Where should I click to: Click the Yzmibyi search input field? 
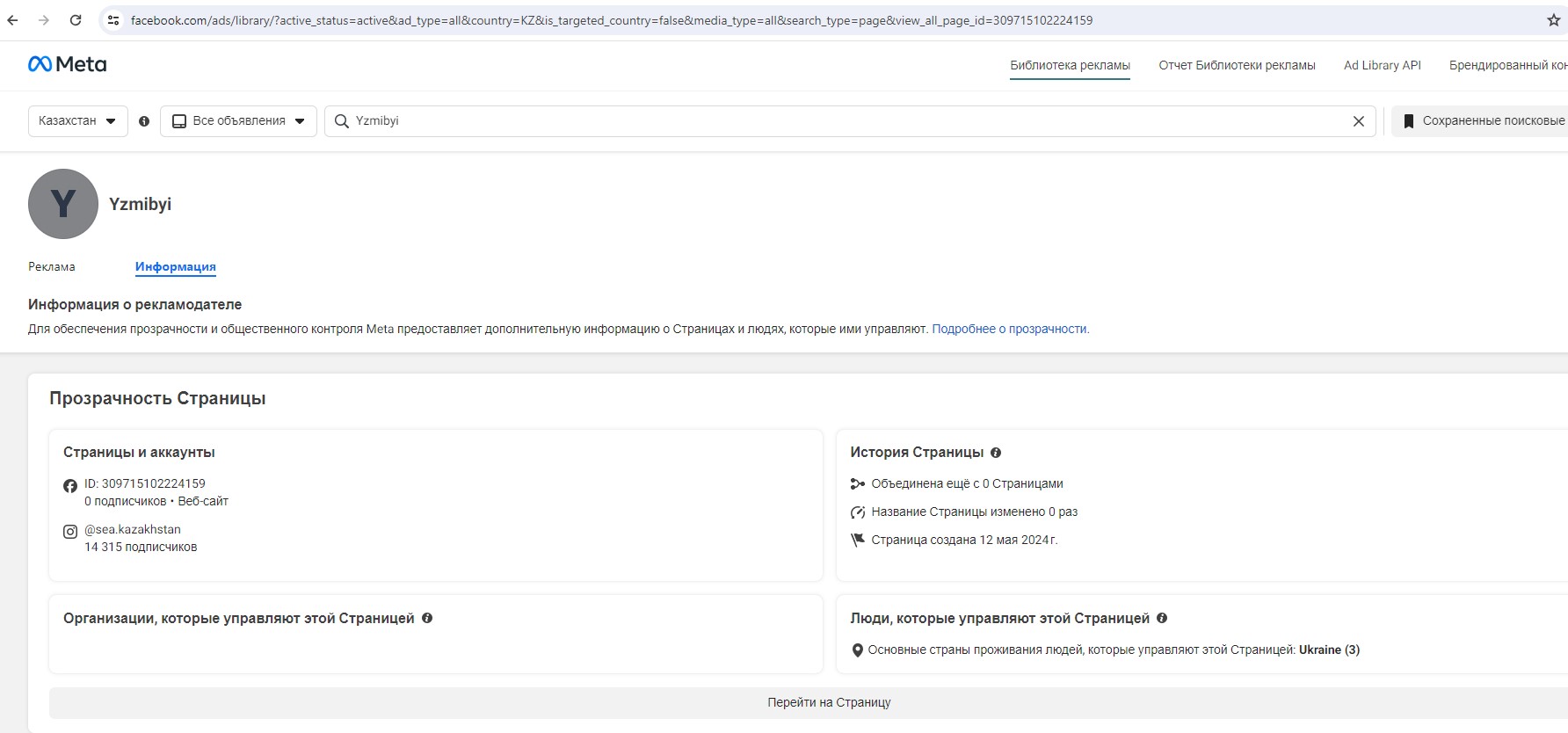(x=844, y=121)
